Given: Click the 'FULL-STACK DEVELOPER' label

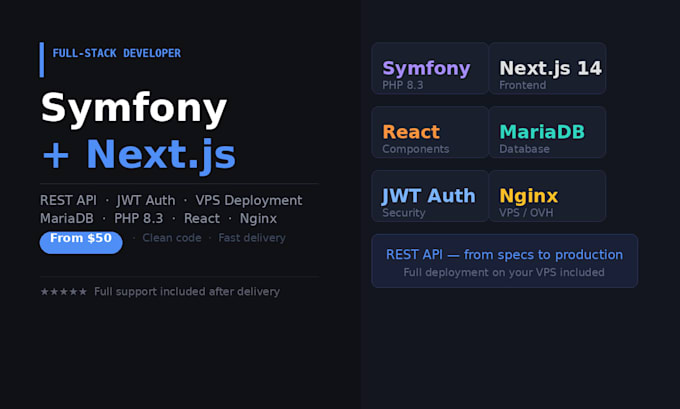Looking at the screenshot, I should (117, 53).
